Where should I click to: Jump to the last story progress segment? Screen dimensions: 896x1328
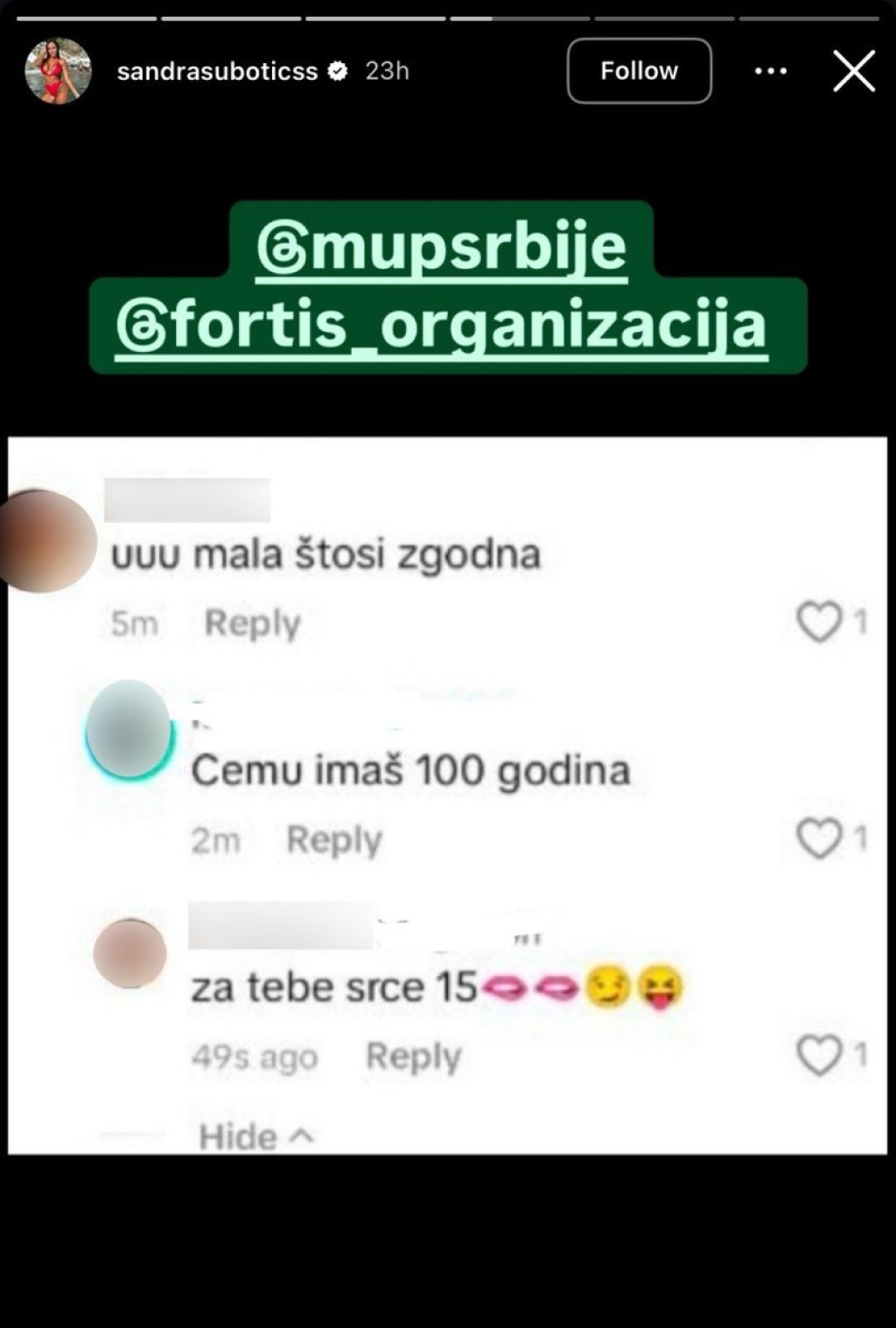pyautogui.click(x=808, y=18)
